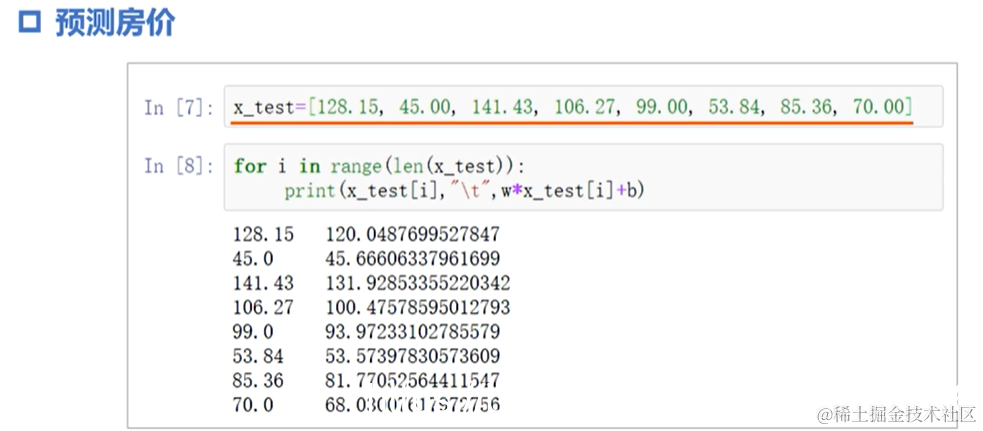This screenshot has width=983, height=431.
Task: Click output value "45.0" in results
Action: (253, 258)
